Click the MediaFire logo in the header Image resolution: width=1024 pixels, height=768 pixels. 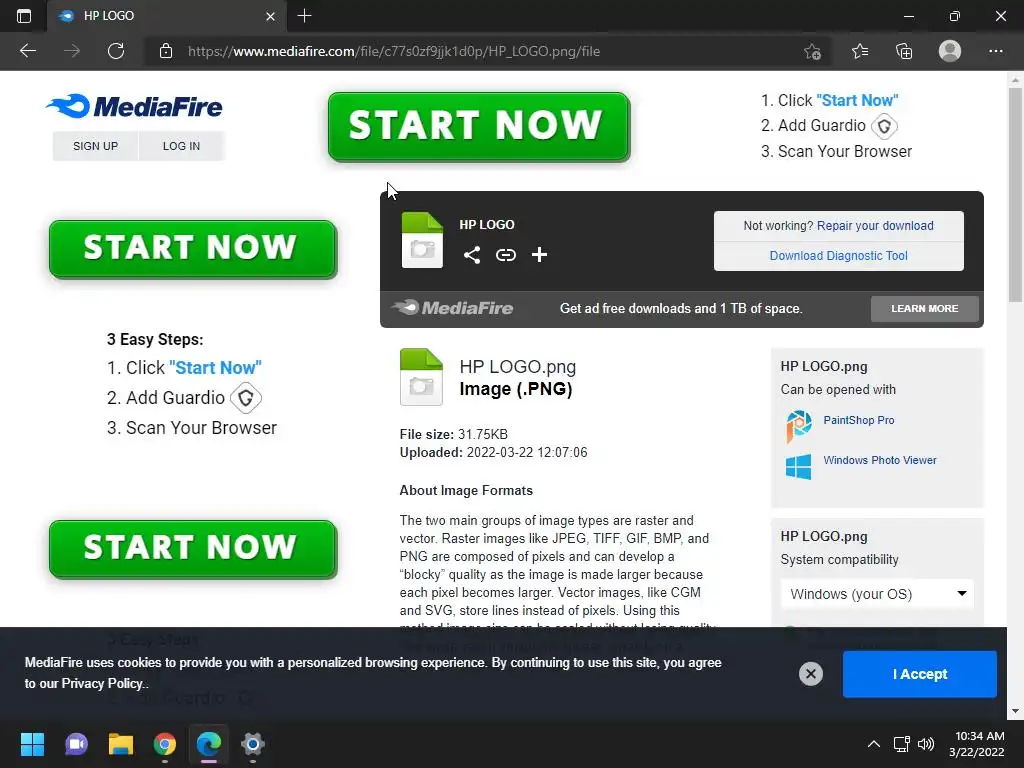(134, 106)
